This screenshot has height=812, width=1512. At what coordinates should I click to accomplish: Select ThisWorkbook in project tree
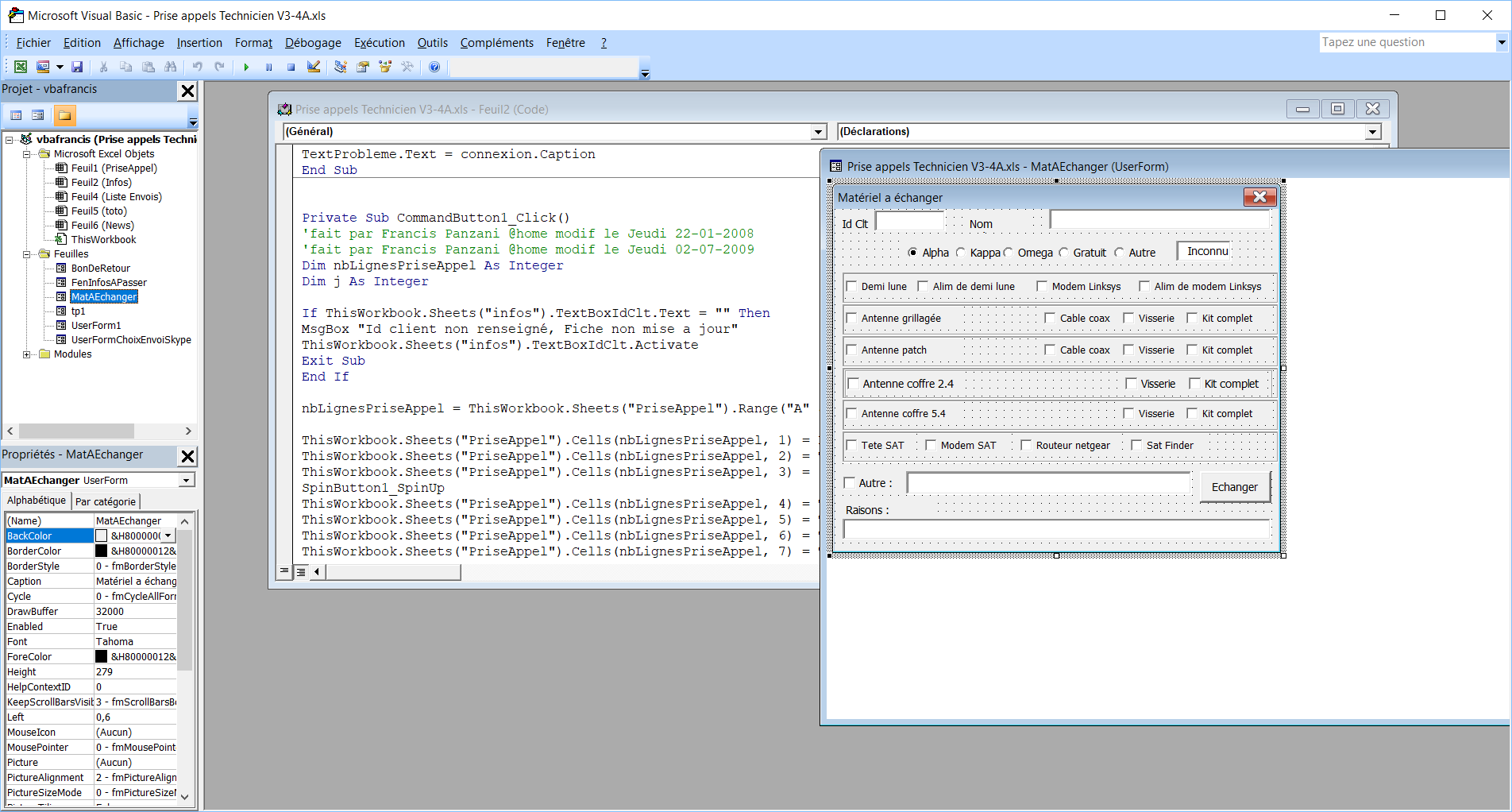click(103, 240)
